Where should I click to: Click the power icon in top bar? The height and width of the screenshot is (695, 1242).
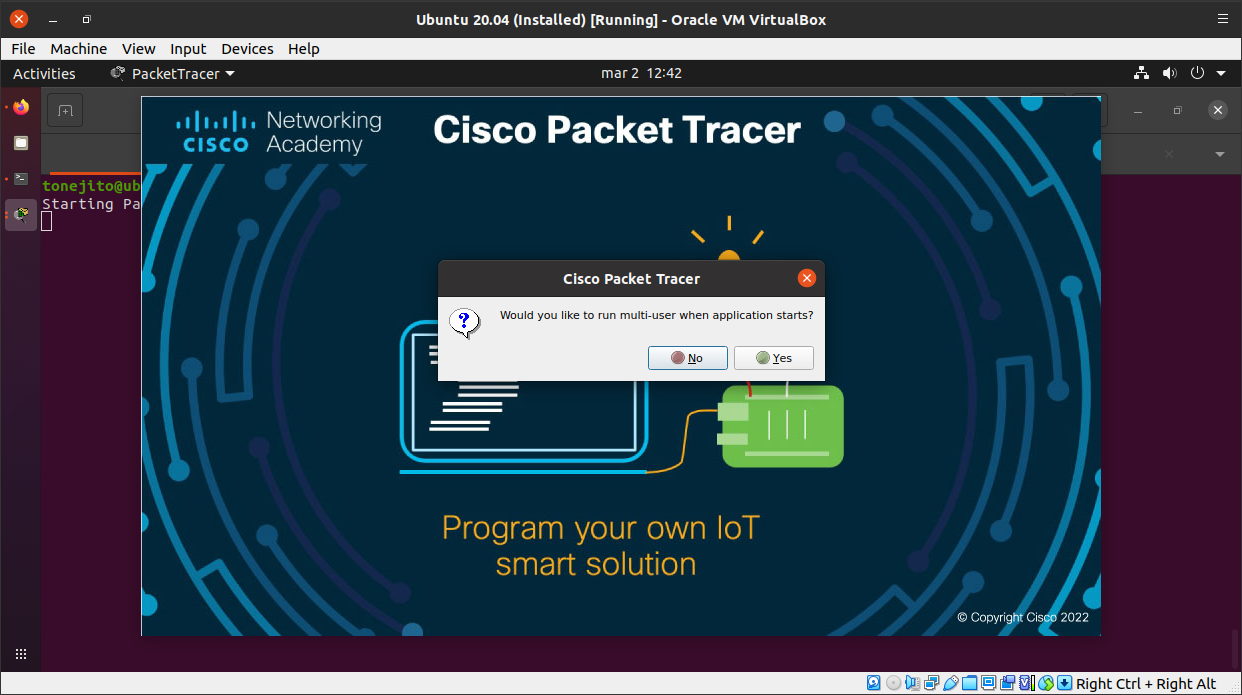tap(1197, 74)
